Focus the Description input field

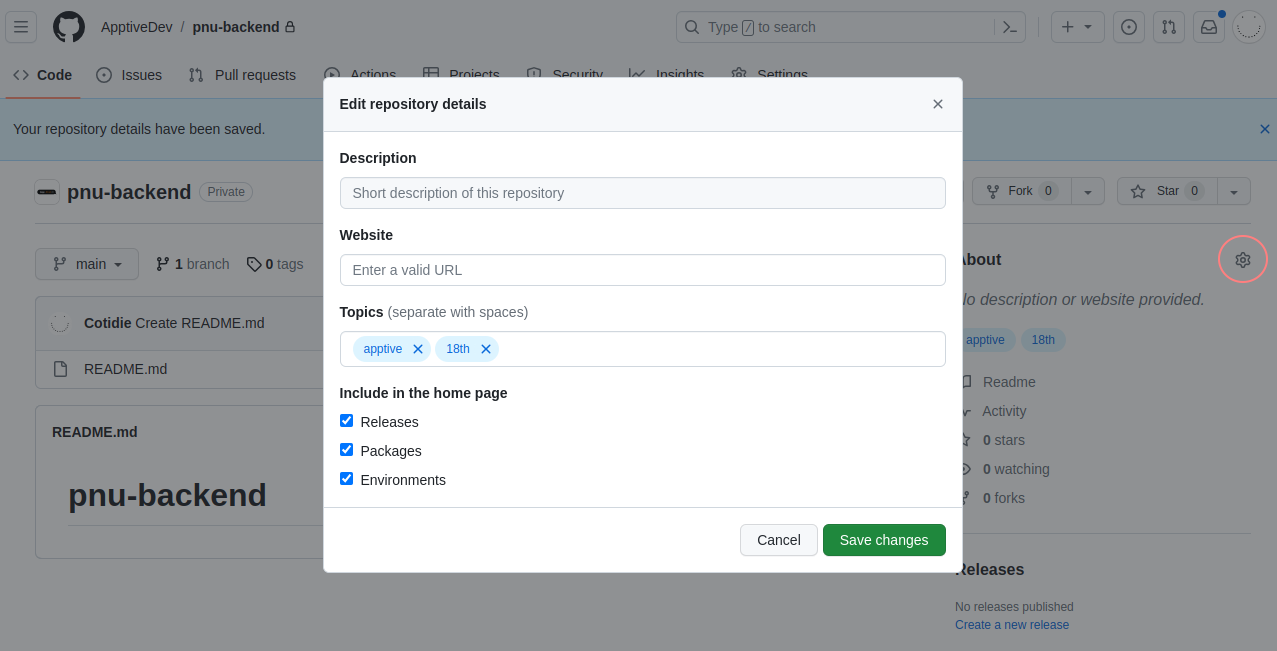(643, 193)
